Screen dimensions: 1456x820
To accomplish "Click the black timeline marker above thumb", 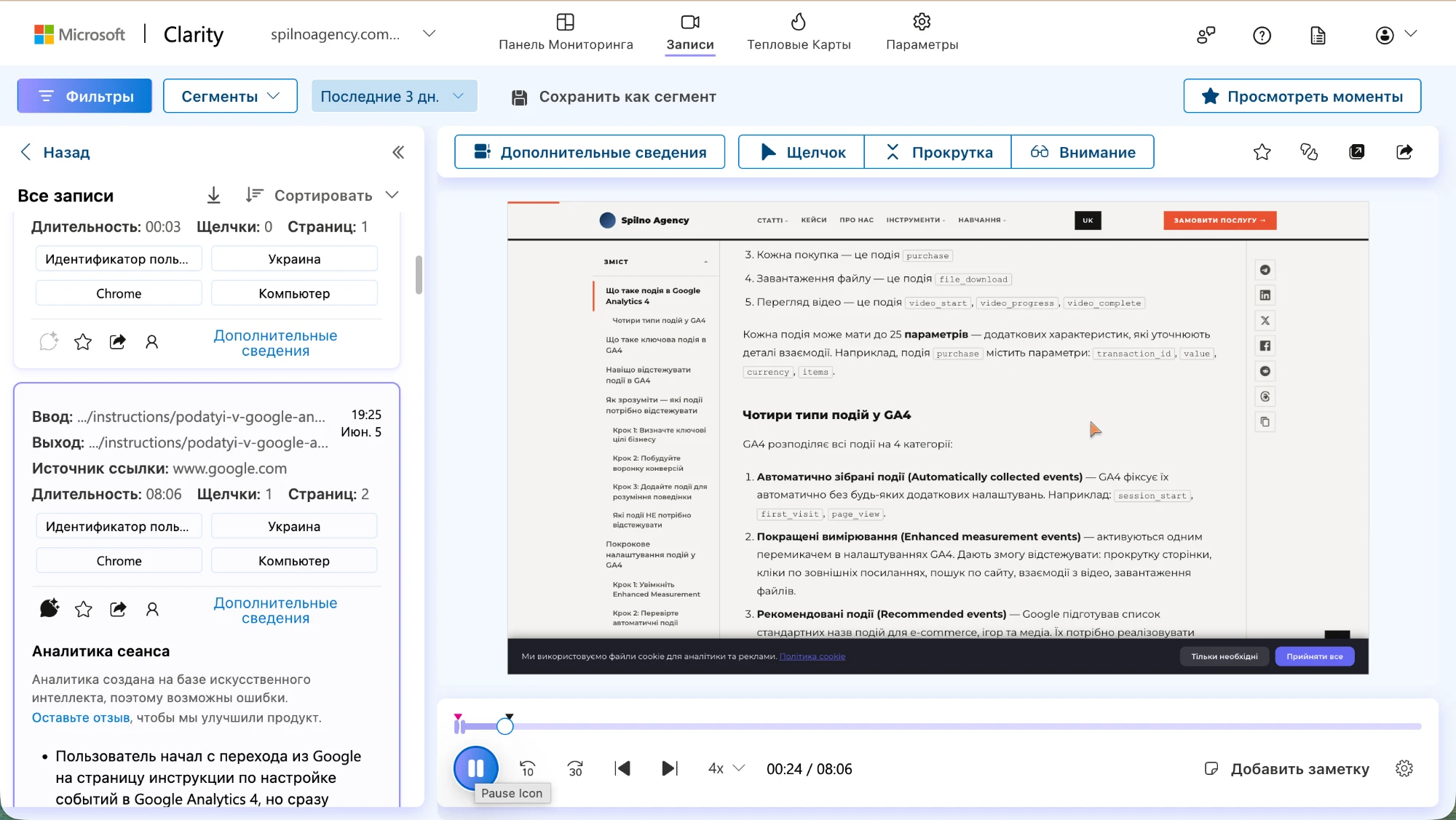I will click(x=509, y=716).
